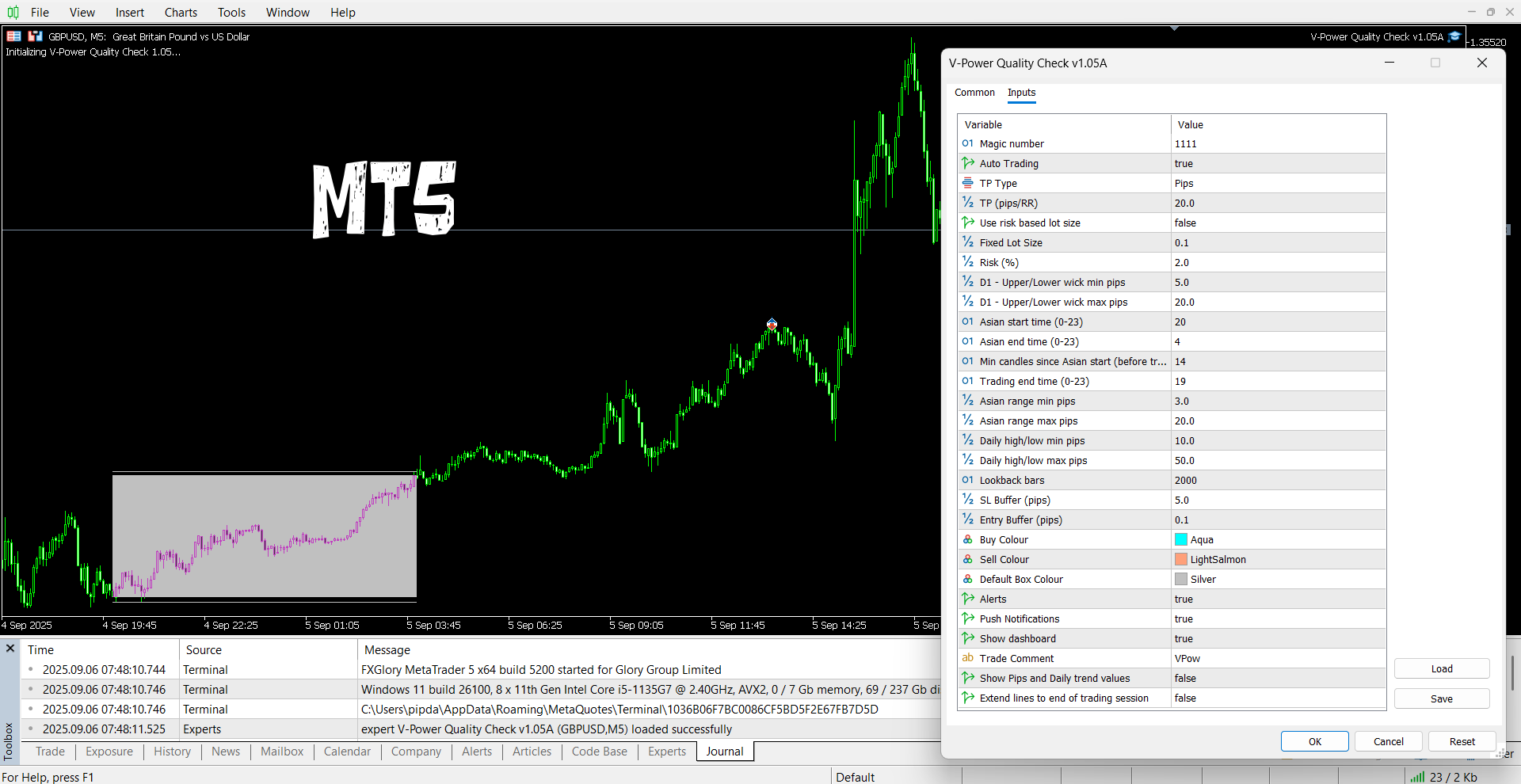The width and height of the screenshot is (1521, 784).
Task: Click the Magic number integer type icon
Action: (x=968, y=143)
